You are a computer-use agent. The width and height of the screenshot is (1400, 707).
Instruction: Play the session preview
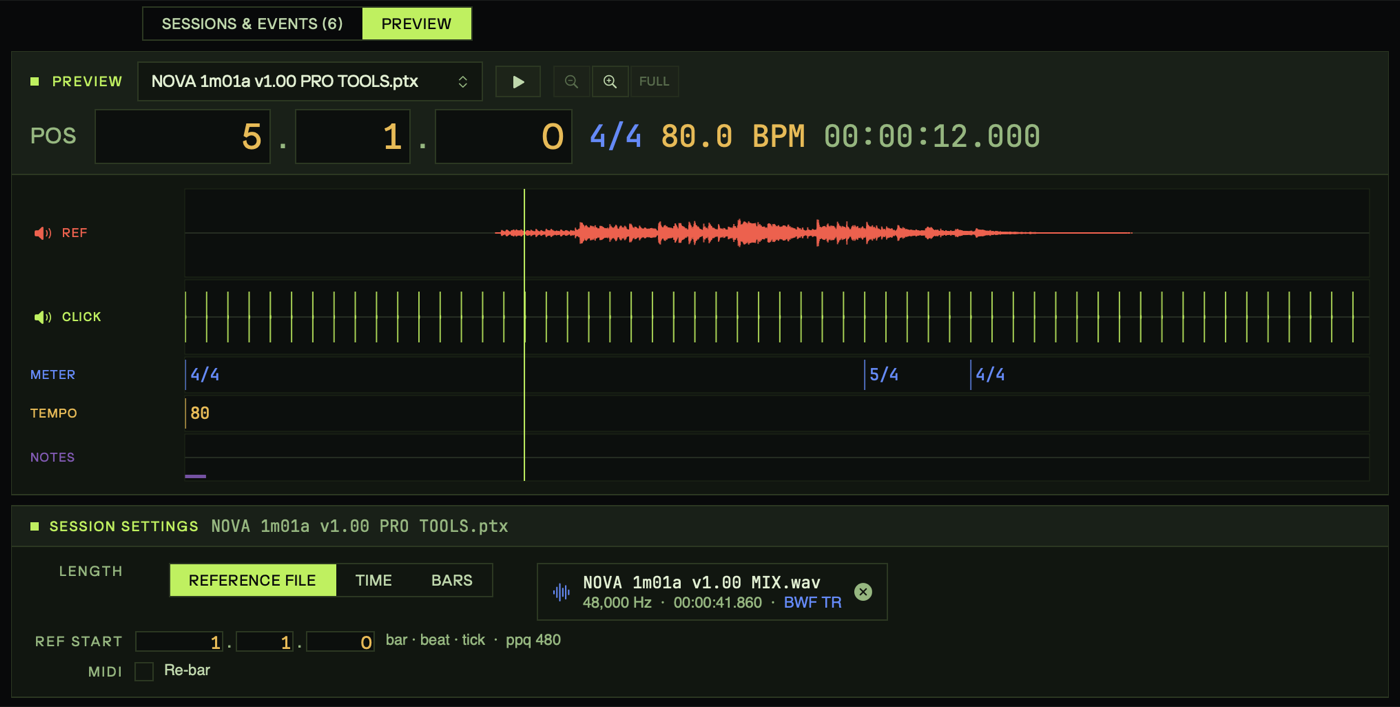pyautogui.click(x=518, y=82)
